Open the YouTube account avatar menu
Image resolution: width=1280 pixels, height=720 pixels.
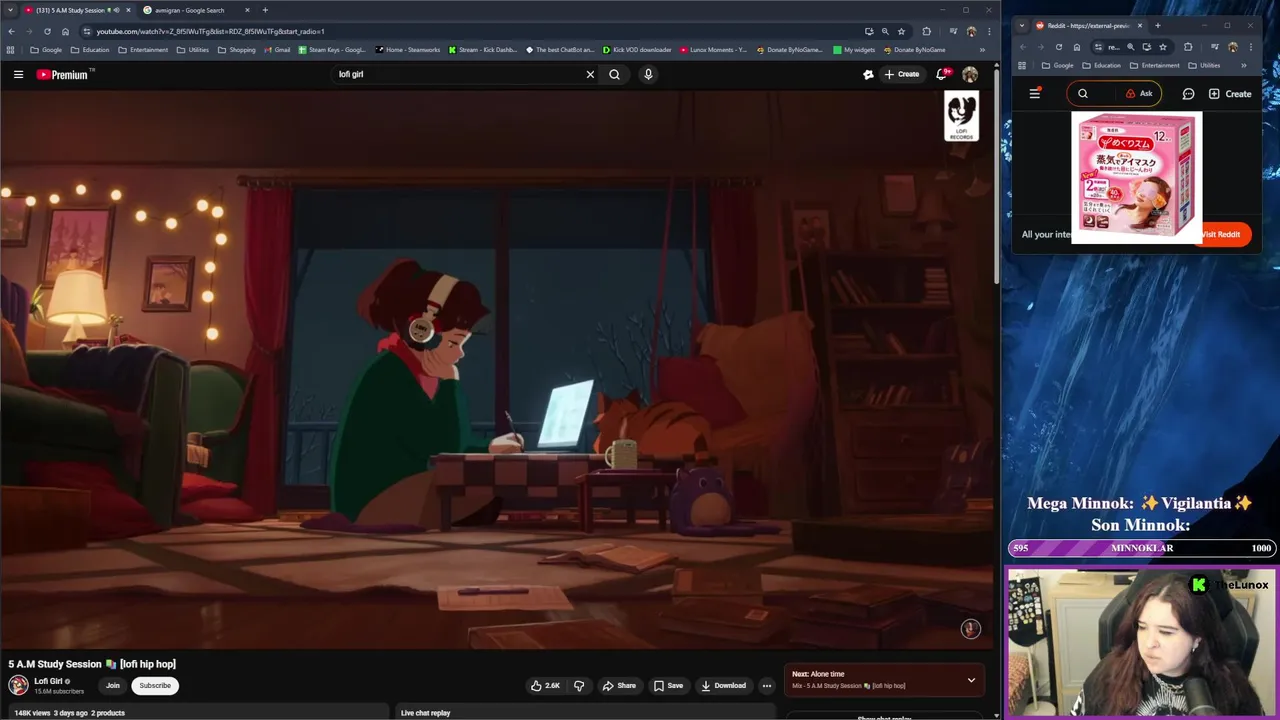pos(970,74)
